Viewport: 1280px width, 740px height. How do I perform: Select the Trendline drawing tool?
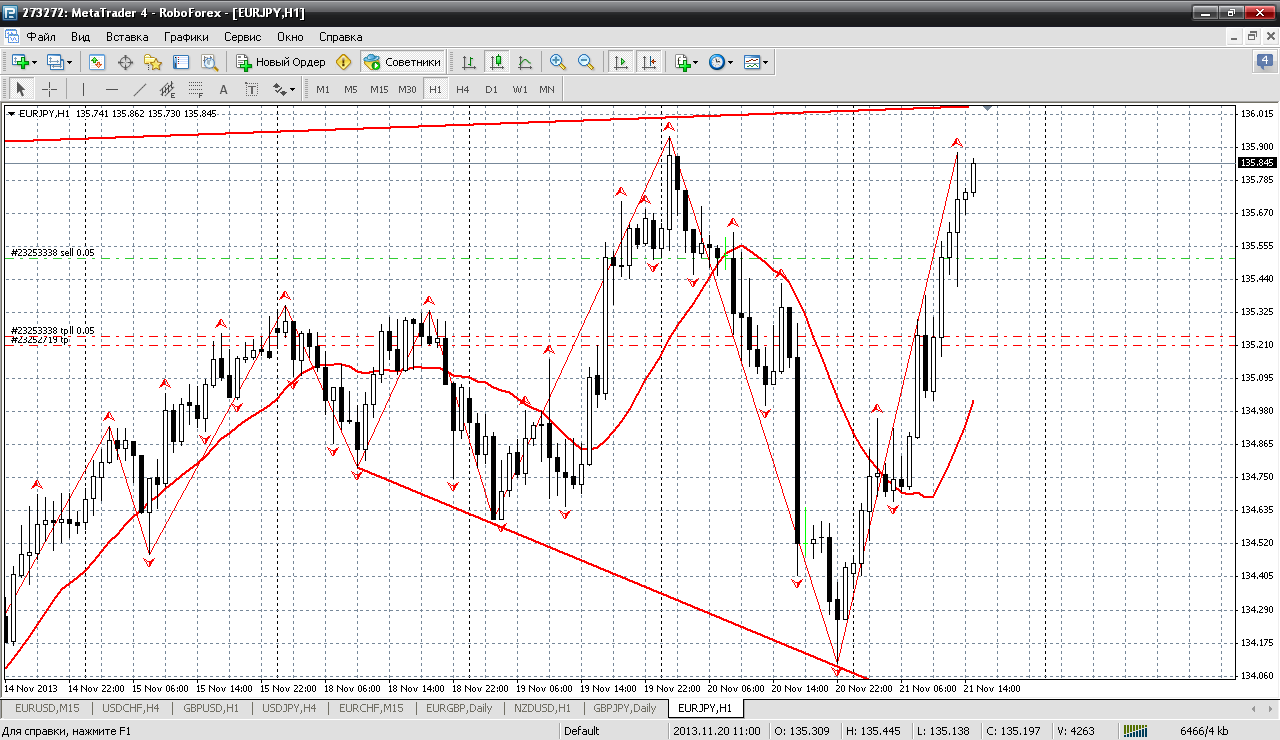pos(139,89)
